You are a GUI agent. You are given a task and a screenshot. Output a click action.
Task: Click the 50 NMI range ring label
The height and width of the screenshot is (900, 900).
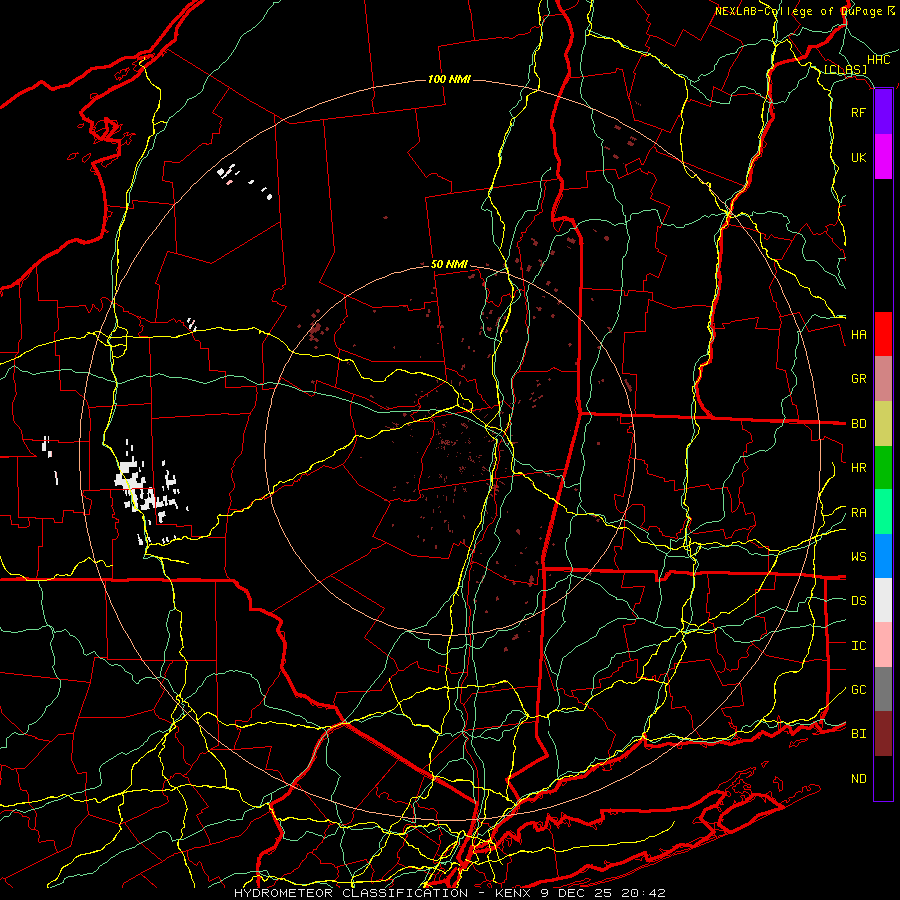449,264
